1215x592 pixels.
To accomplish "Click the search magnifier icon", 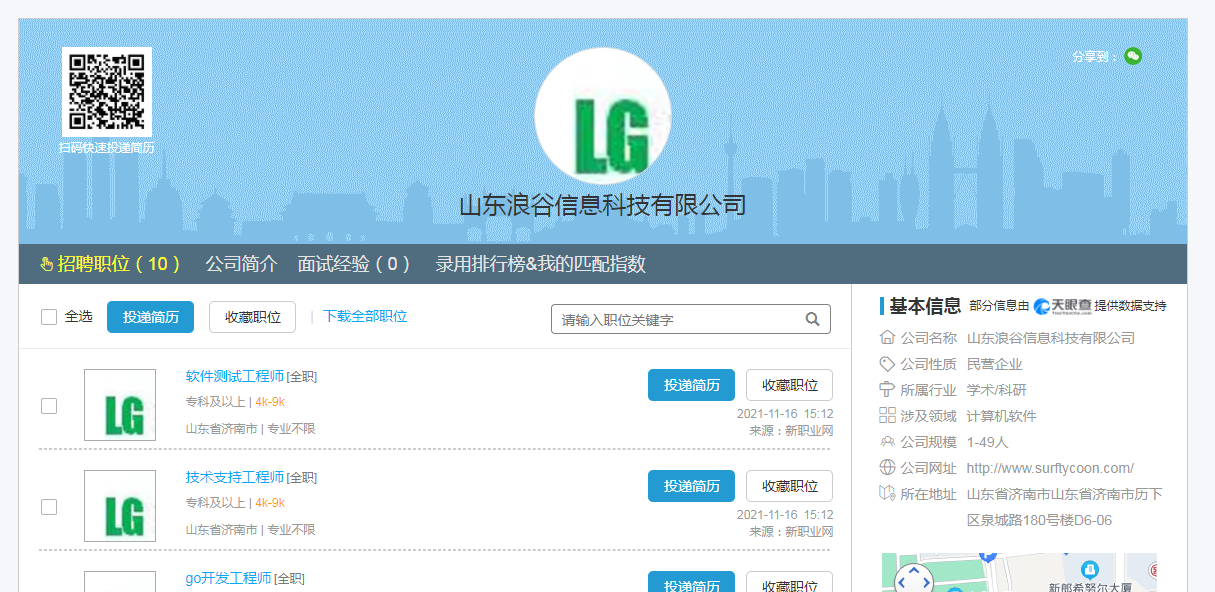I will click(x=813, y=319).
